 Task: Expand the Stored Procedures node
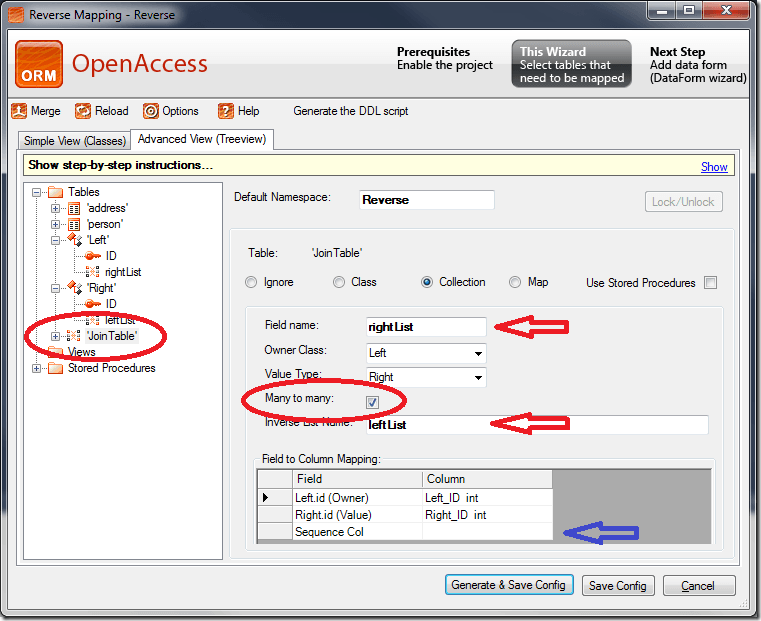point(36,369)
